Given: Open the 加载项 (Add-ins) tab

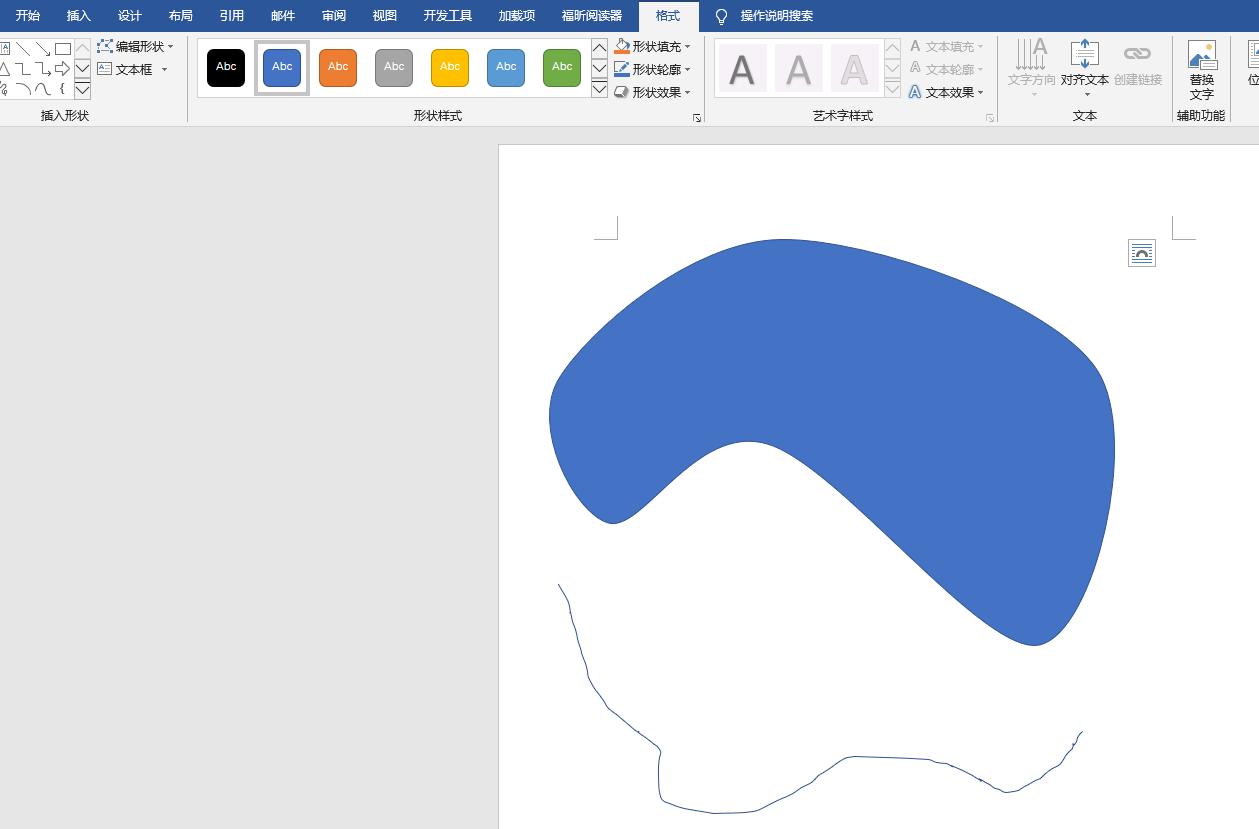Looking at the screenshot, I should click(517, 16).
